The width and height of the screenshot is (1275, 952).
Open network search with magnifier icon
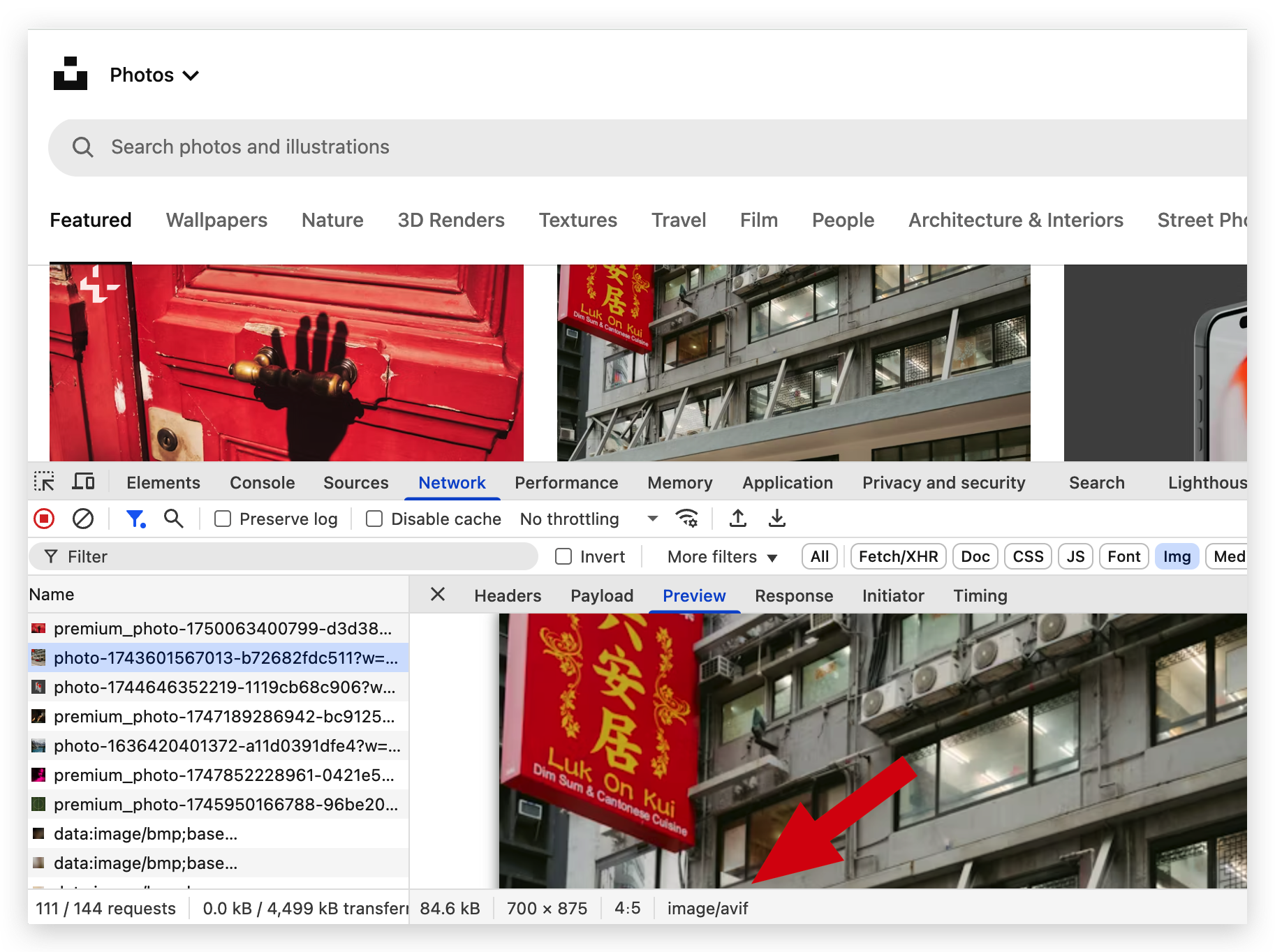point(174,519)
